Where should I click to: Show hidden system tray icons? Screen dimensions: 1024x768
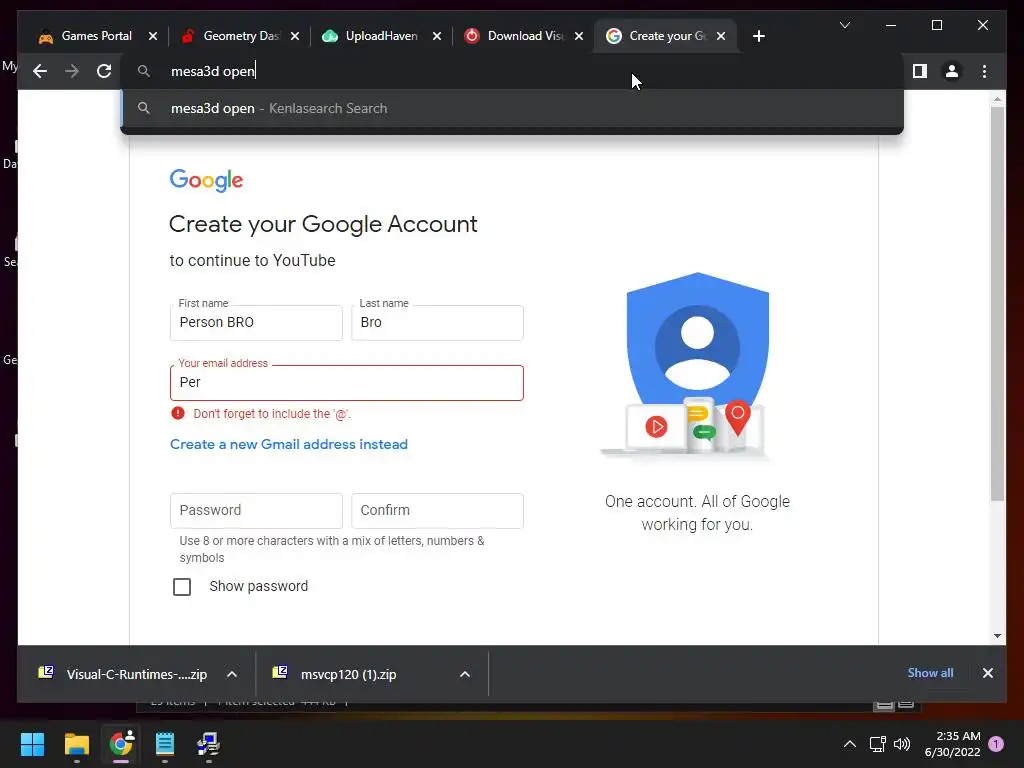[x=850, y=744]
